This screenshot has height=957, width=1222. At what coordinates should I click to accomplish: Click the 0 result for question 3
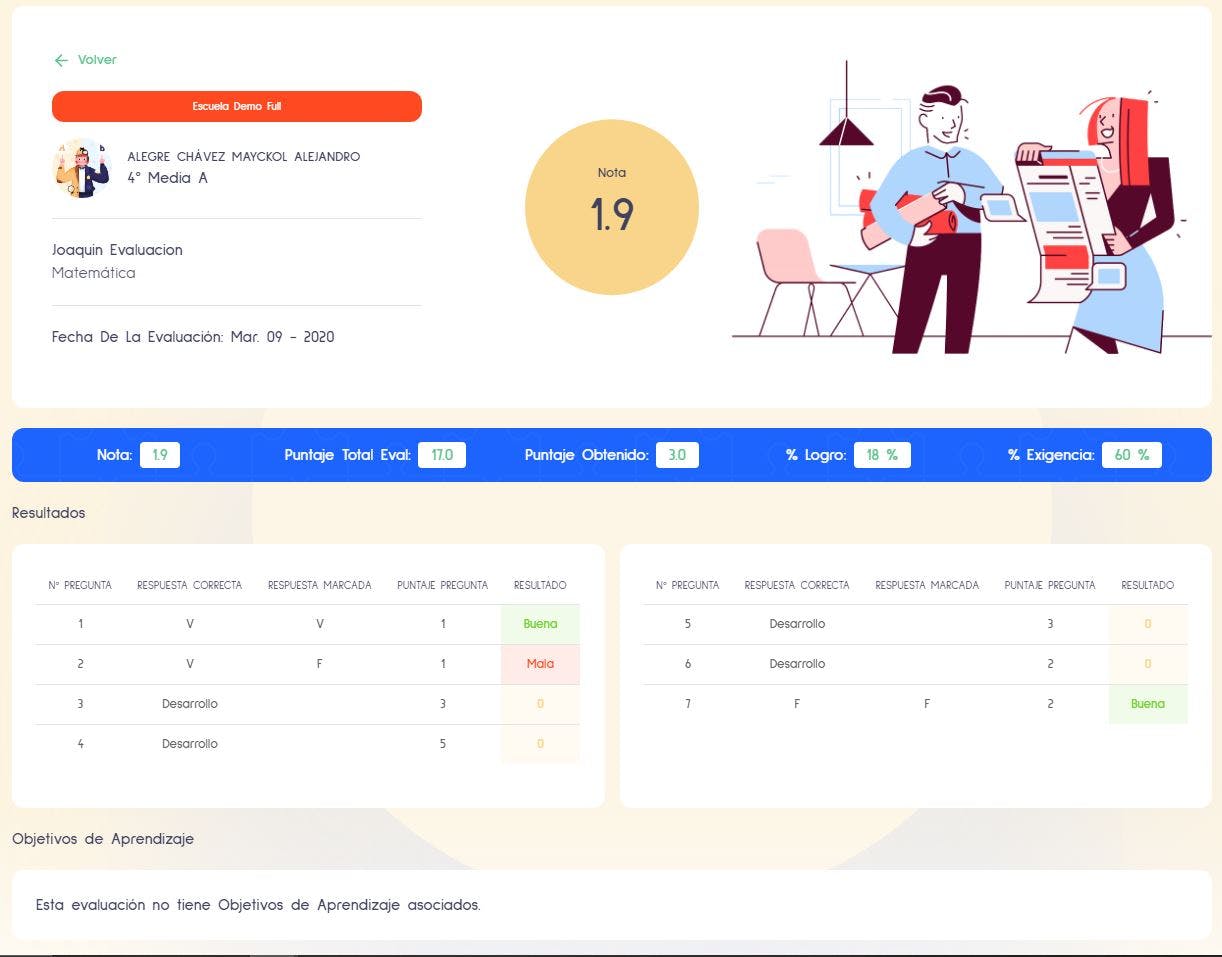click(x=540, y=704)
